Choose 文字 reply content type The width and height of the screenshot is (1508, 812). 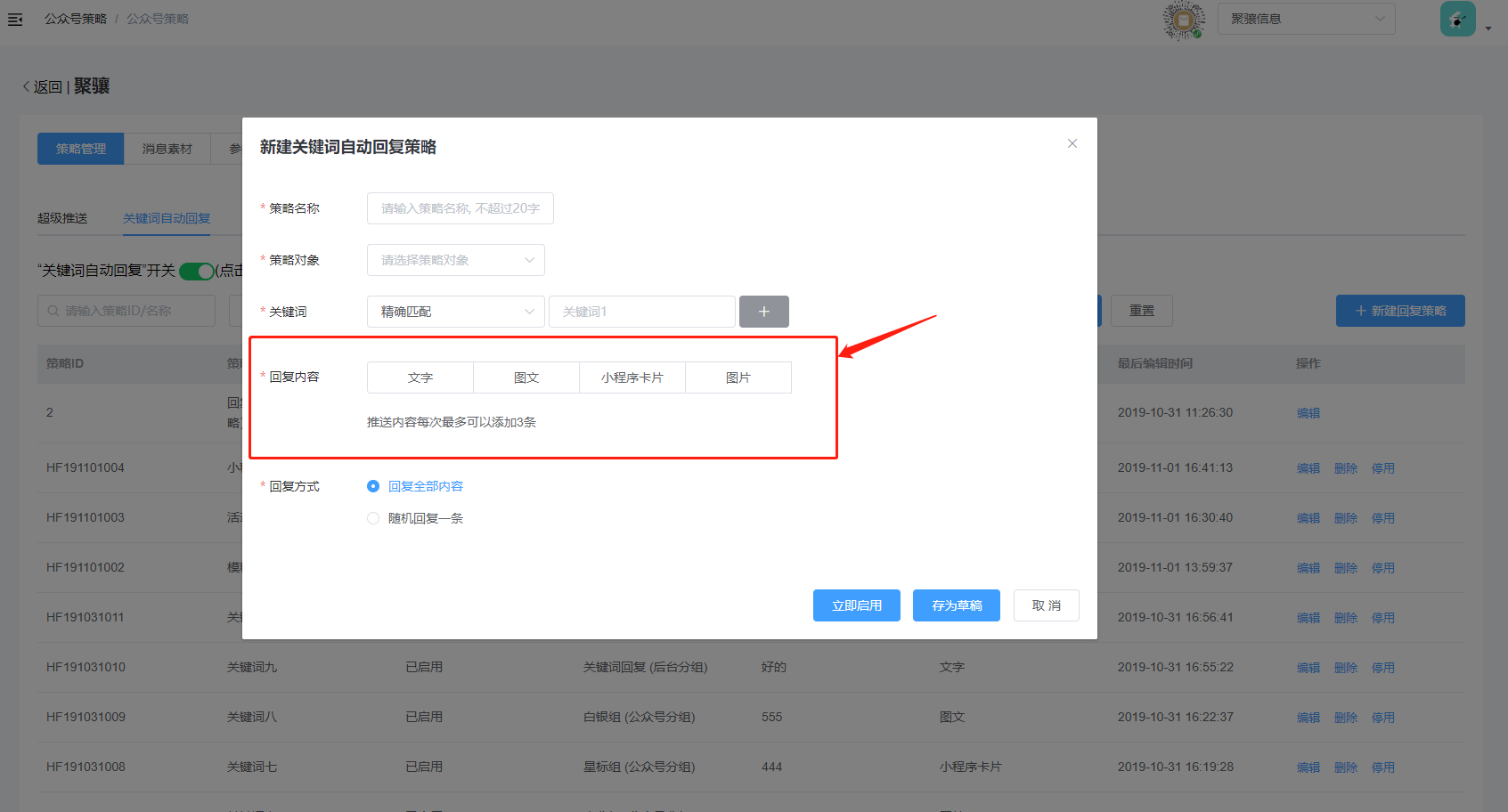(420, 378)
